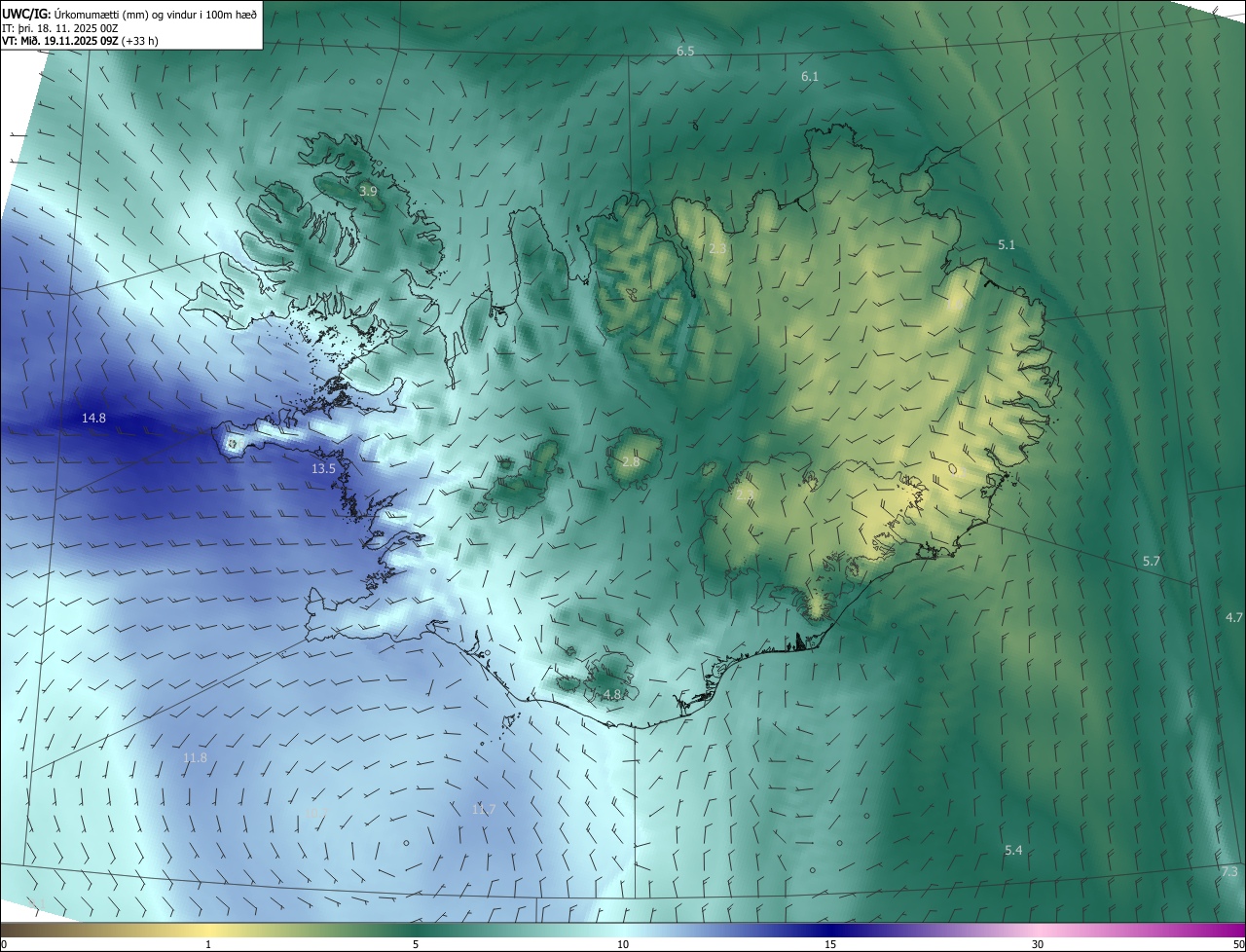Viewport: 1246px width, 952px height.
Task: Click the 6.1 value label
Action: tap(810, 76)
